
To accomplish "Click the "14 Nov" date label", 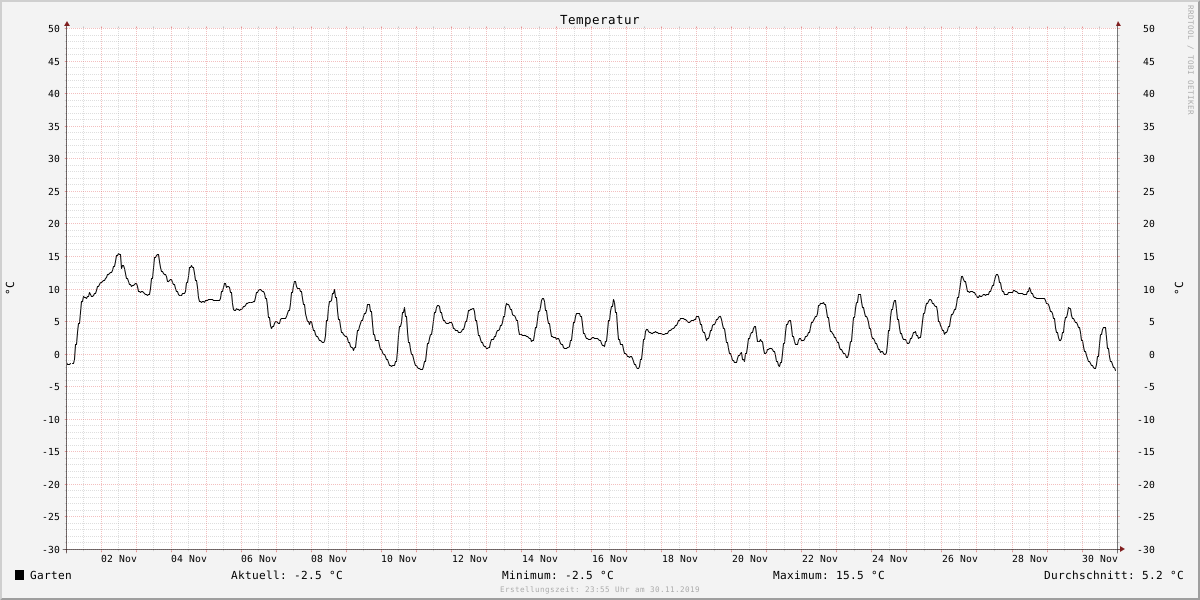I will tap(540, 559).
